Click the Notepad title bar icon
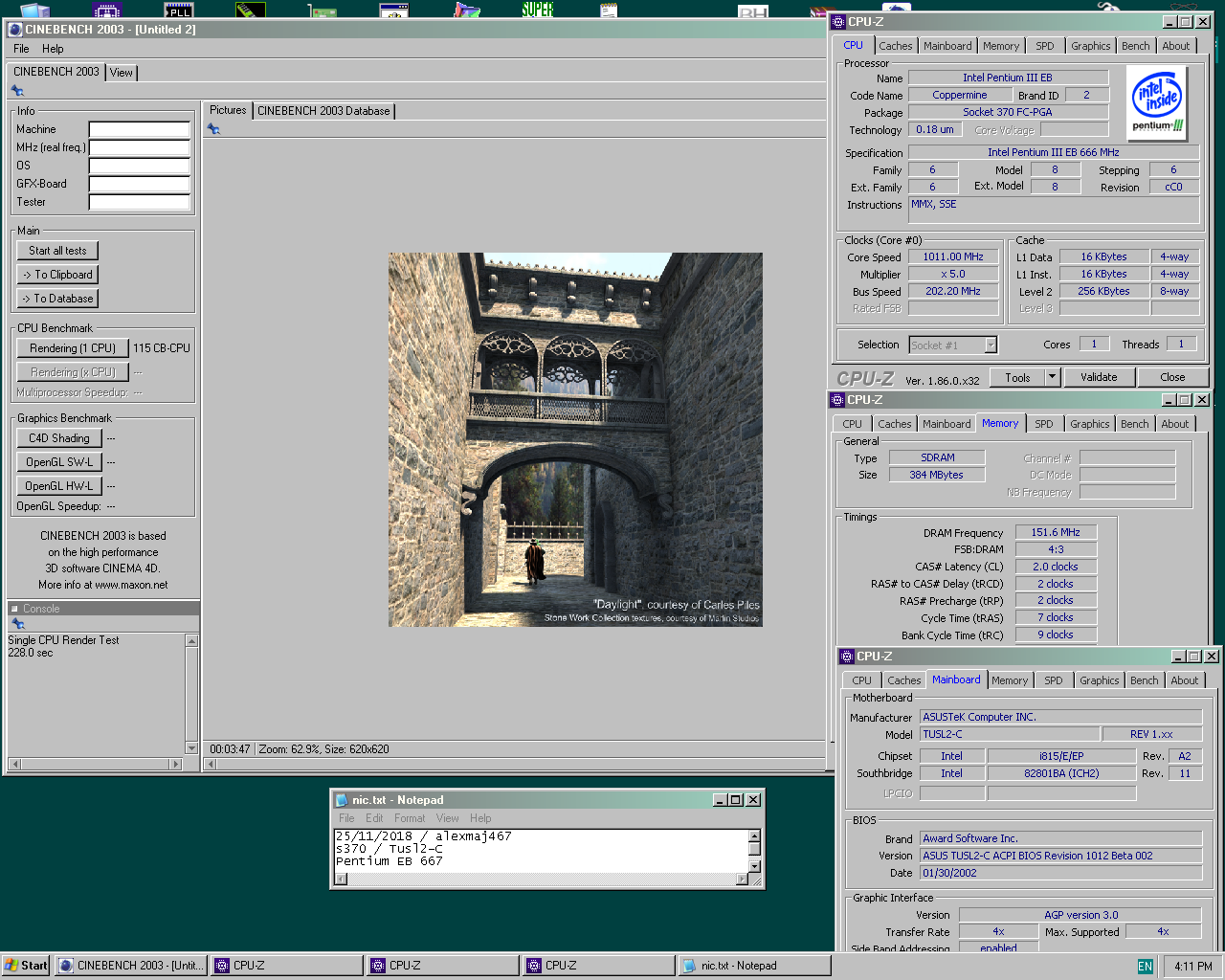The height and width of the screenshot is (980, 1225). click(x=342, y=800)
